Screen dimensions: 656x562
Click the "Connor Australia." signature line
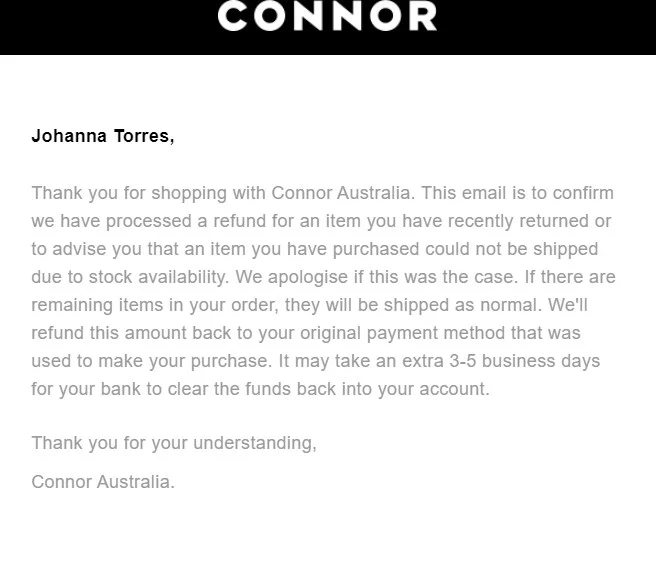pyautogui.click(x=103, y=482)
